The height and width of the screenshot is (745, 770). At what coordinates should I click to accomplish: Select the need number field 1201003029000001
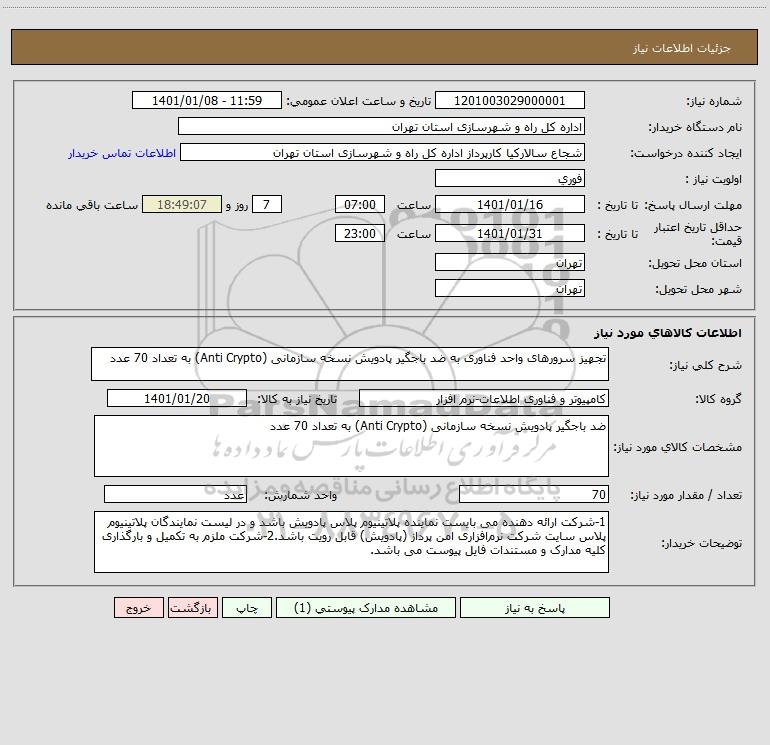pos(510,101)
